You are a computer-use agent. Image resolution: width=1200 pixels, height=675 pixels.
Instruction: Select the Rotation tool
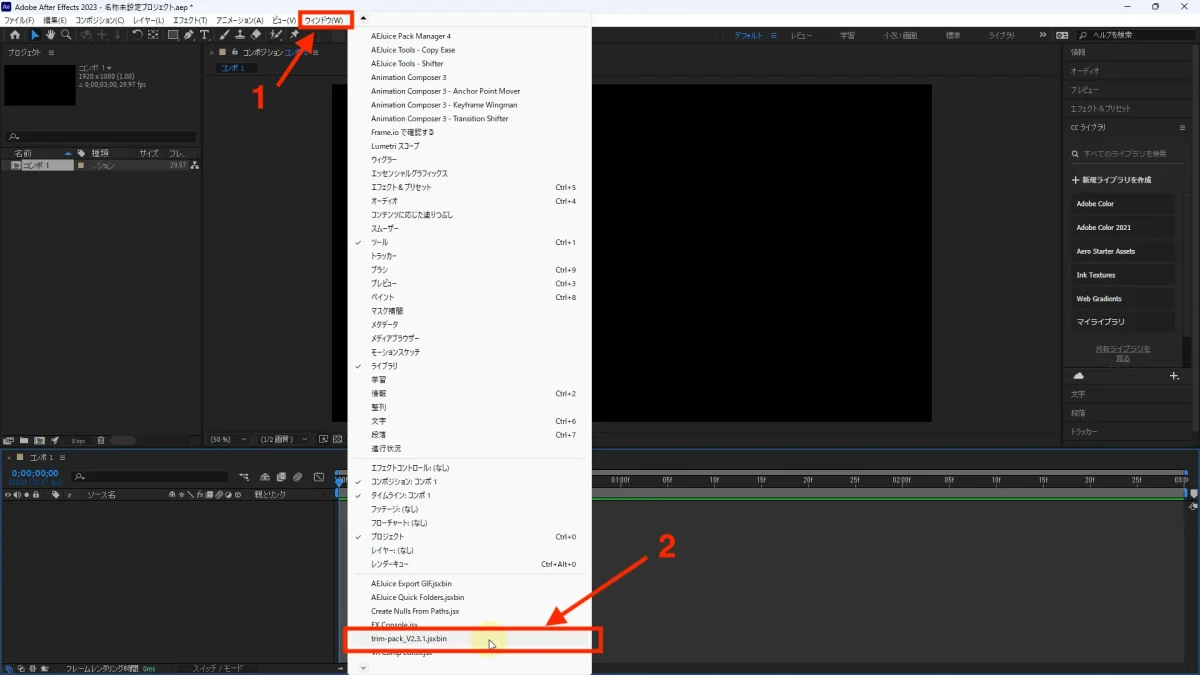click(137, 35)
